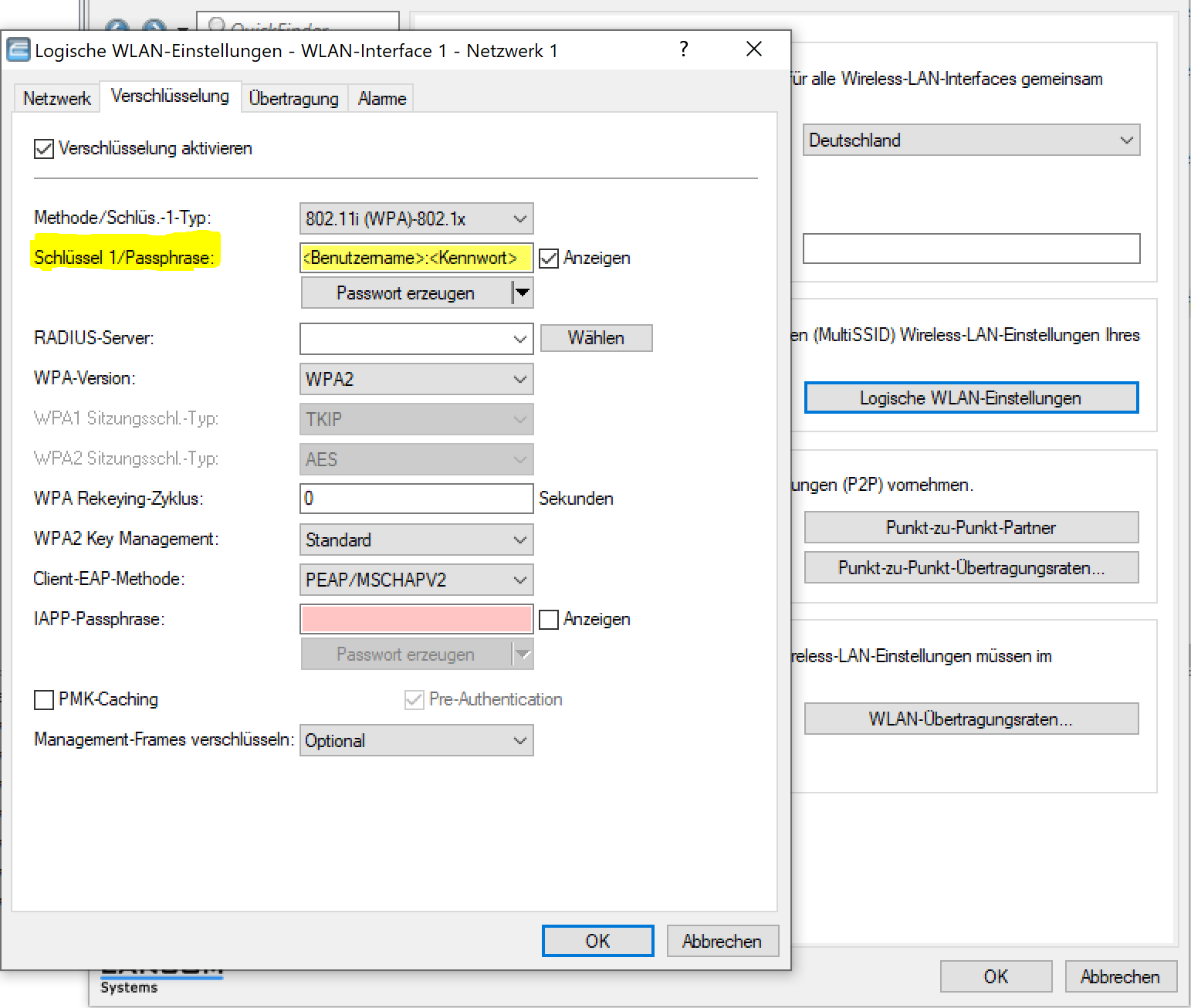Disable Verschlüsselung aktivieren checkbox
The image size is (1191, 1008).
tap(44, 148)
